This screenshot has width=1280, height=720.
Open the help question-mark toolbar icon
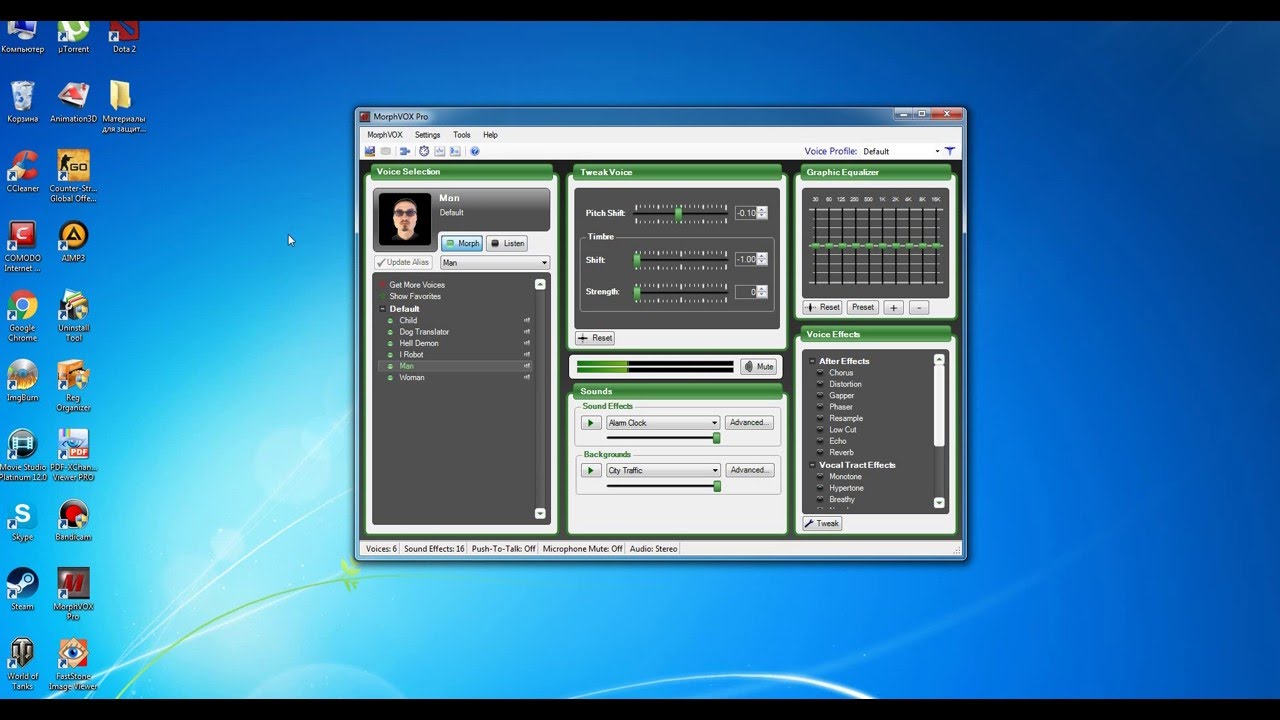pyautogui.click(x=475, y=151)
